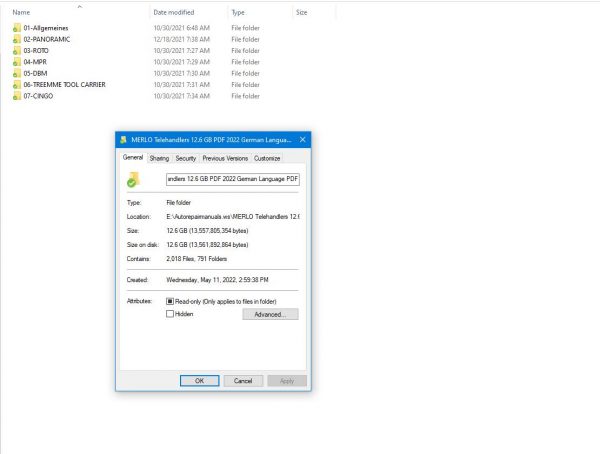Screen dimensions: 600x454
Task: Click the folder name input field
Action: [x=233, y=179]
